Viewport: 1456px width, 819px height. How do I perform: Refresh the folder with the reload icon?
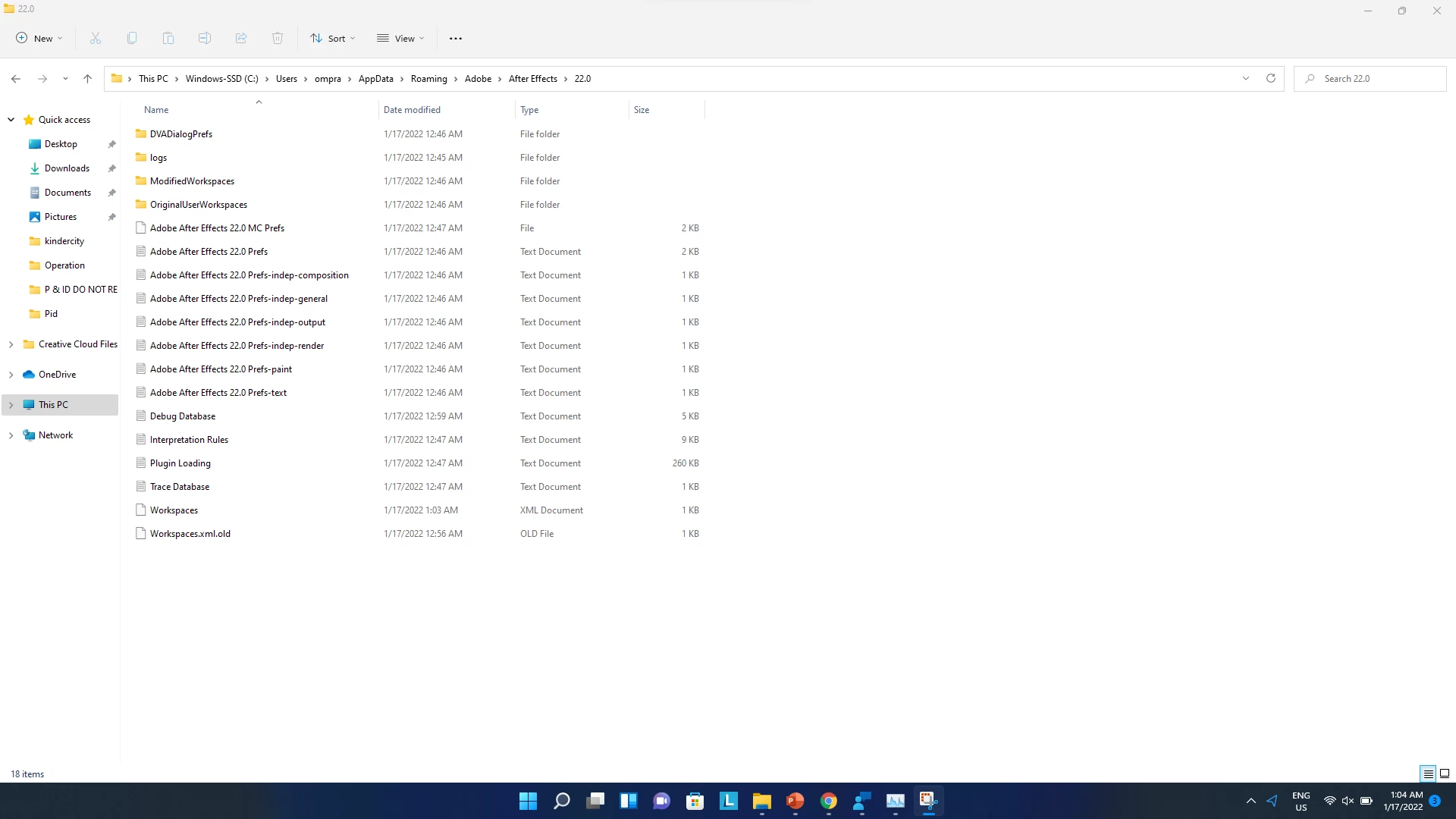(1271, 78)
